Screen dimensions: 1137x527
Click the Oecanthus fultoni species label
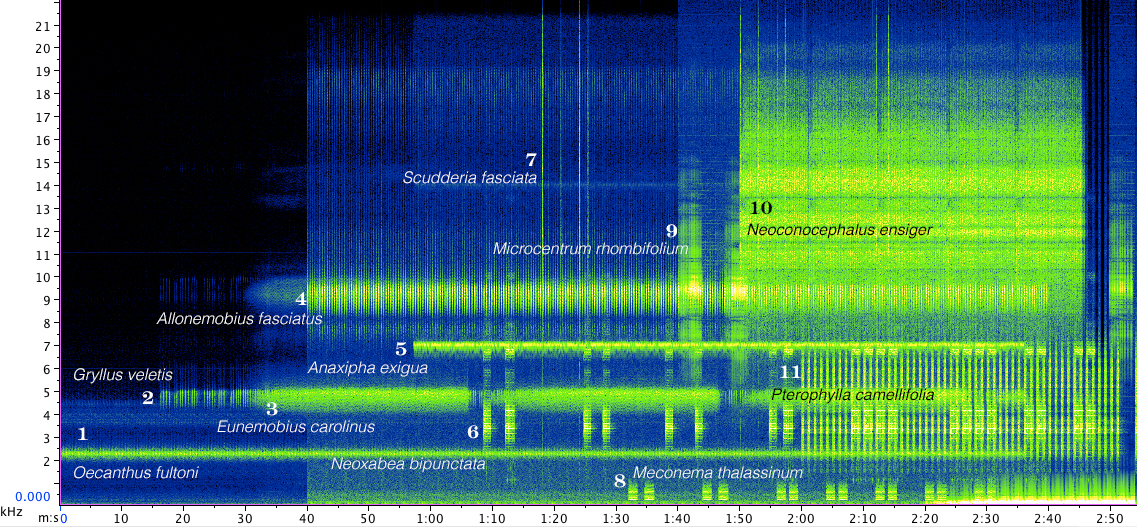click(136, 472)
